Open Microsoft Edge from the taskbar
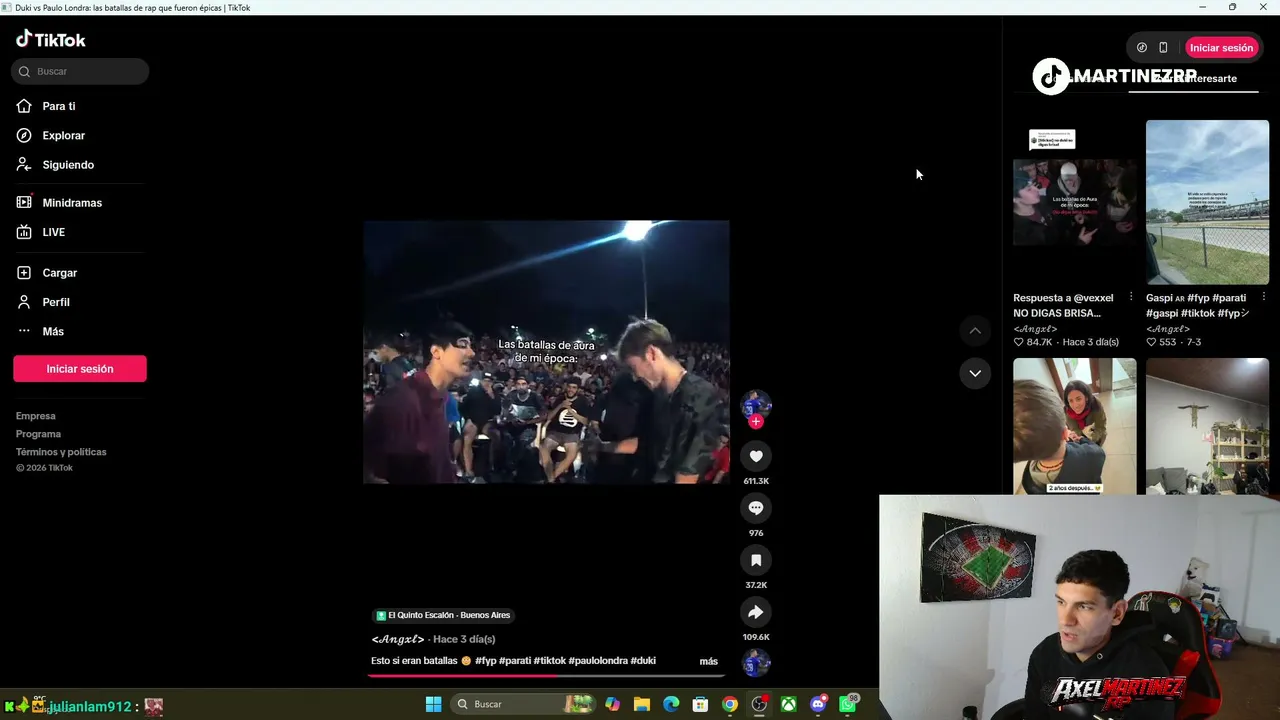1280x720 pixels. [x=671, y=704]
